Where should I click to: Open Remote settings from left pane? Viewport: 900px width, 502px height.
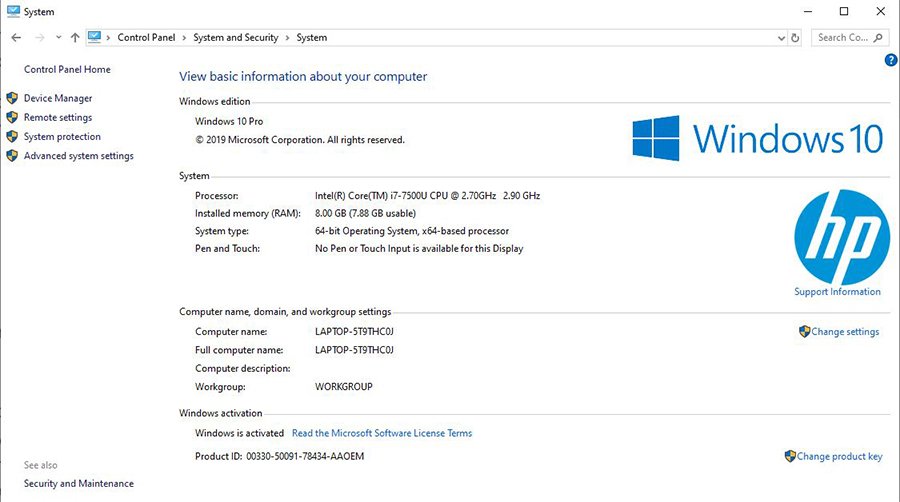click(58, 117)
